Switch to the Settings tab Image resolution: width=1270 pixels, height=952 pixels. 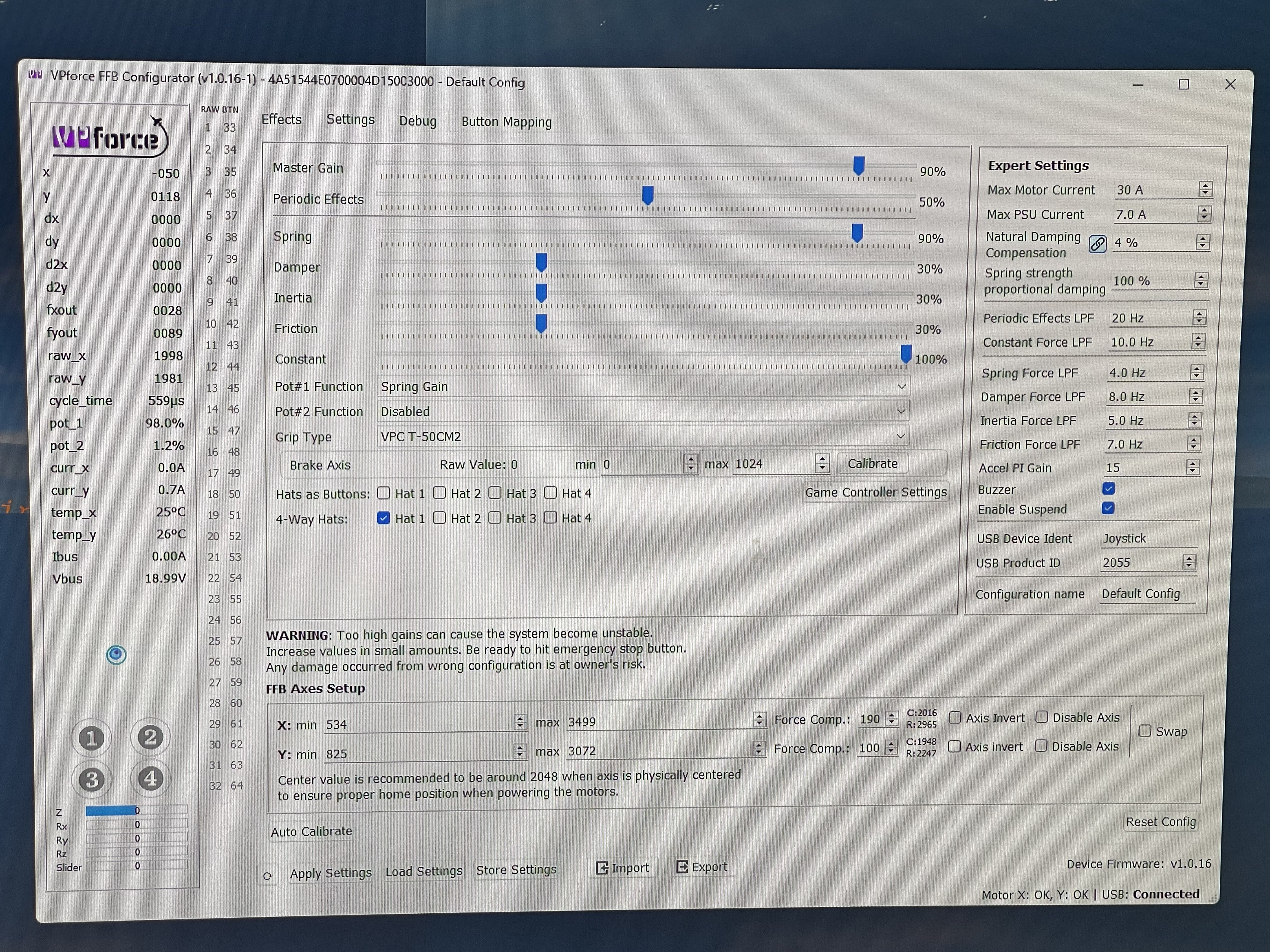(350, 119)
